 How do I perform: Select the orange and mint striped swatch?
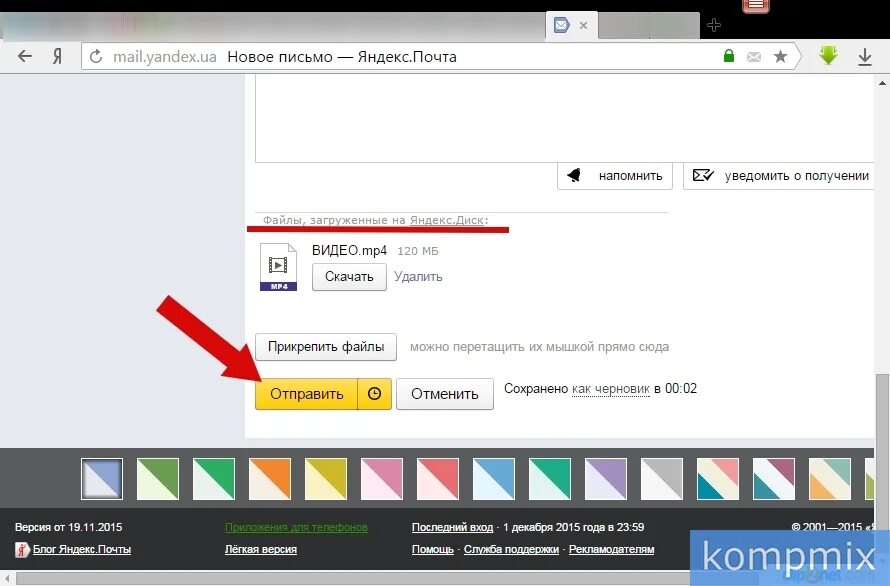pyautogui.click(x=830, y=479)
